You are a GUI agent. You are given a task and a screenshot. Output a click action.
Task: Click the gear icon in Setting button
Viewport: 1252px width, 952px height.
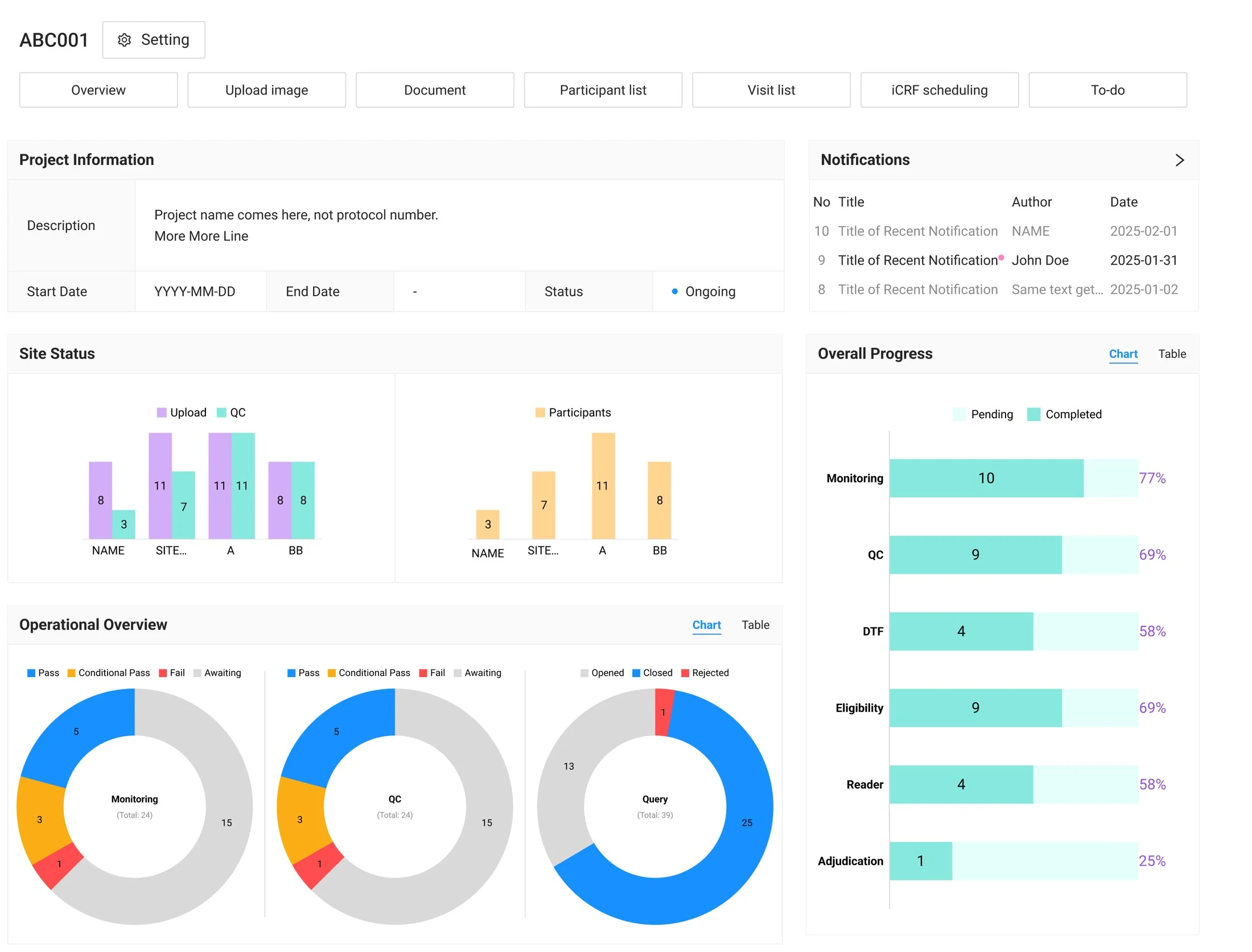124,40
